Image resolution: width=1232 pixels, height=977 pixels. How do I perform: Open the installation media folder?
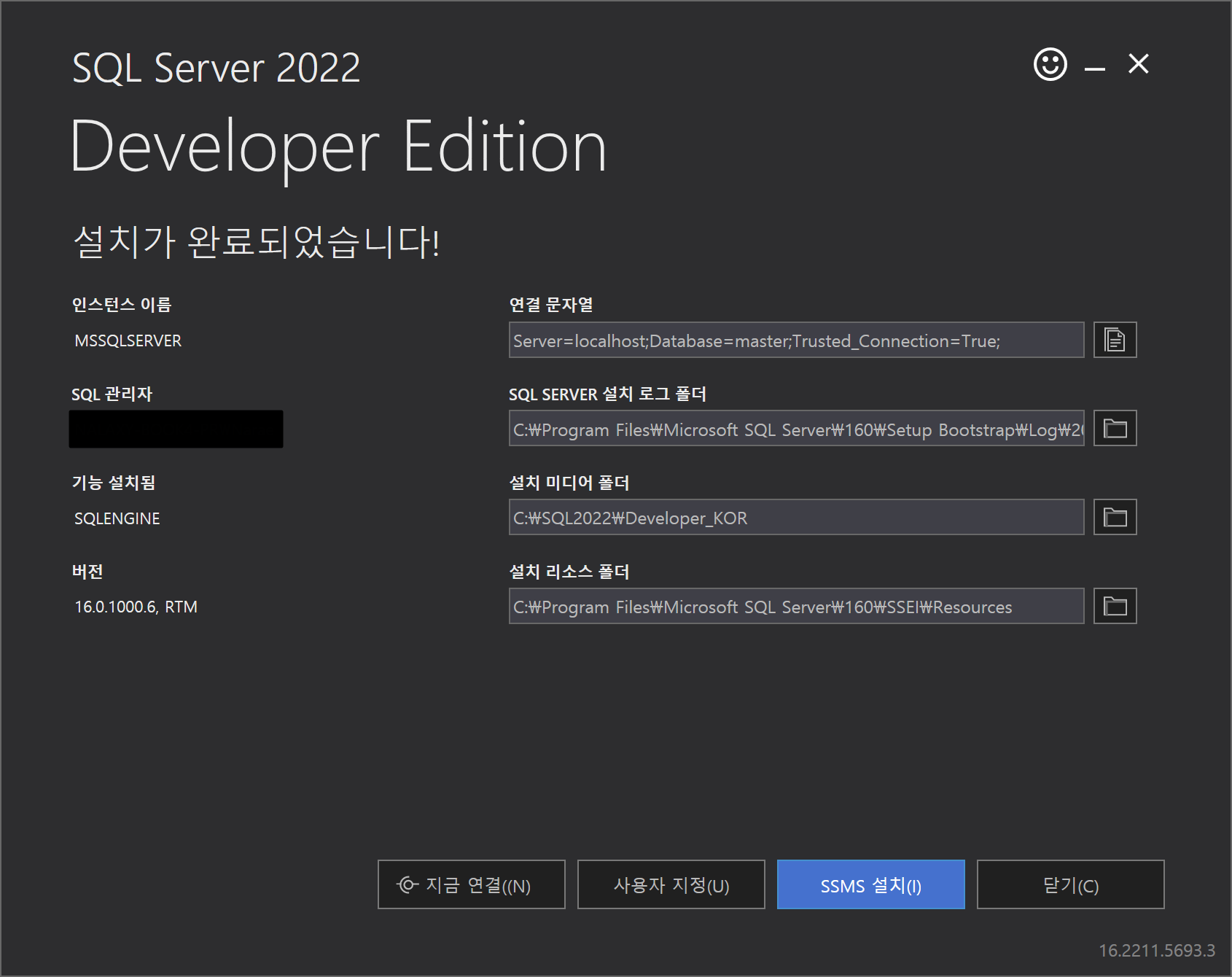(1115, 517)
